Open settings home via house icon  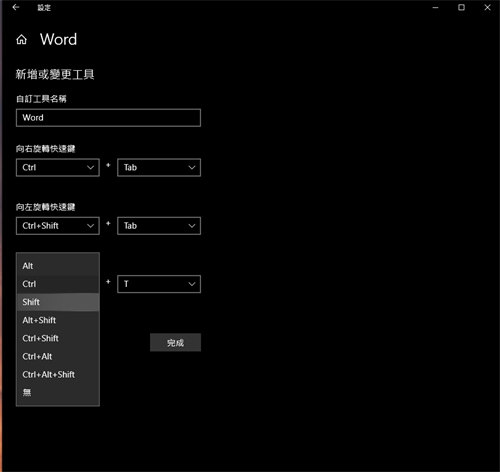(x=22, y=40)
